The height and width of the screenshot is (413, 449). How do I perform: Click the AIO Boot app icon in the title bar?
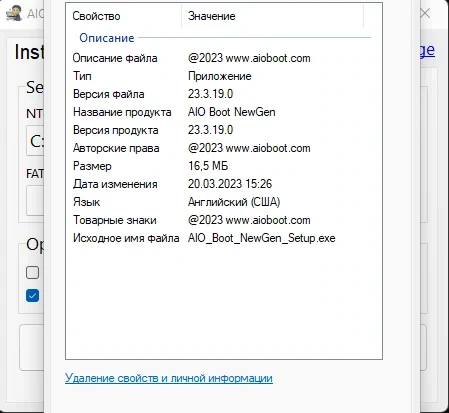click(x=14, y=14)
